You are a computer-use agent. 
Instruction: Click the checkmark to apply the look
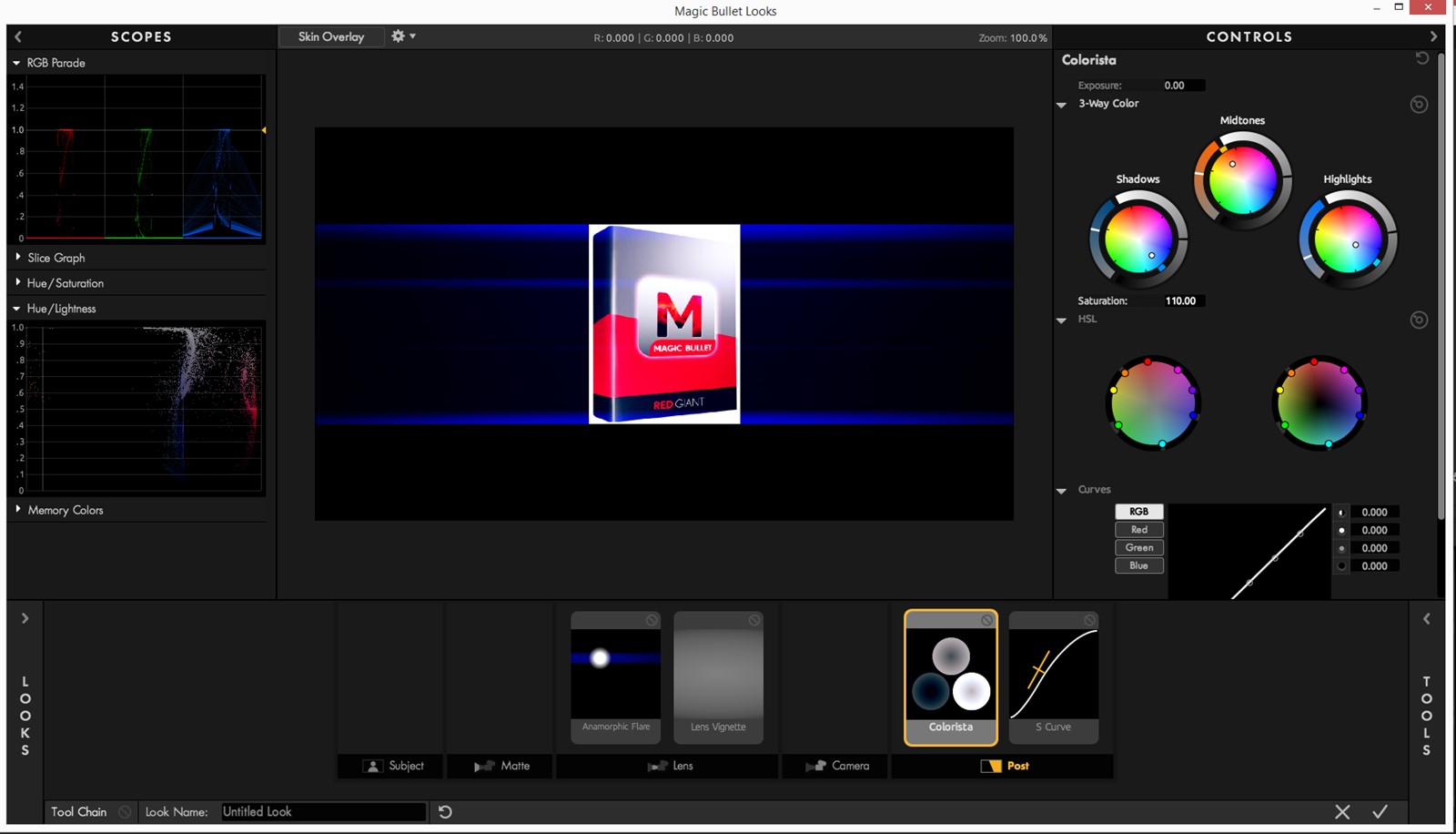pyautogui.click(x=1380, y=811)
